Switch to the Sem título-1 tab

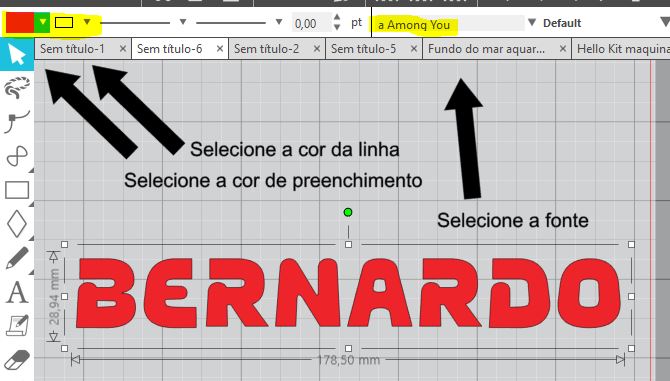click(72, 49)
